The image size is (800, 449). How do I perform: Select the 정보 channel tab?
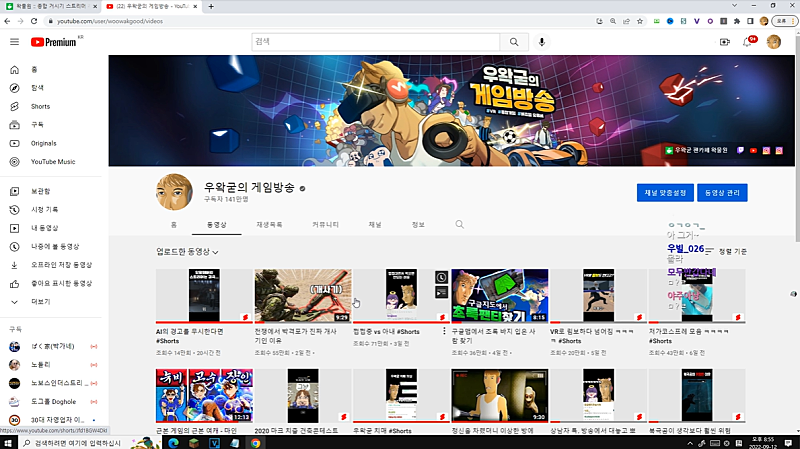point(418,224)
